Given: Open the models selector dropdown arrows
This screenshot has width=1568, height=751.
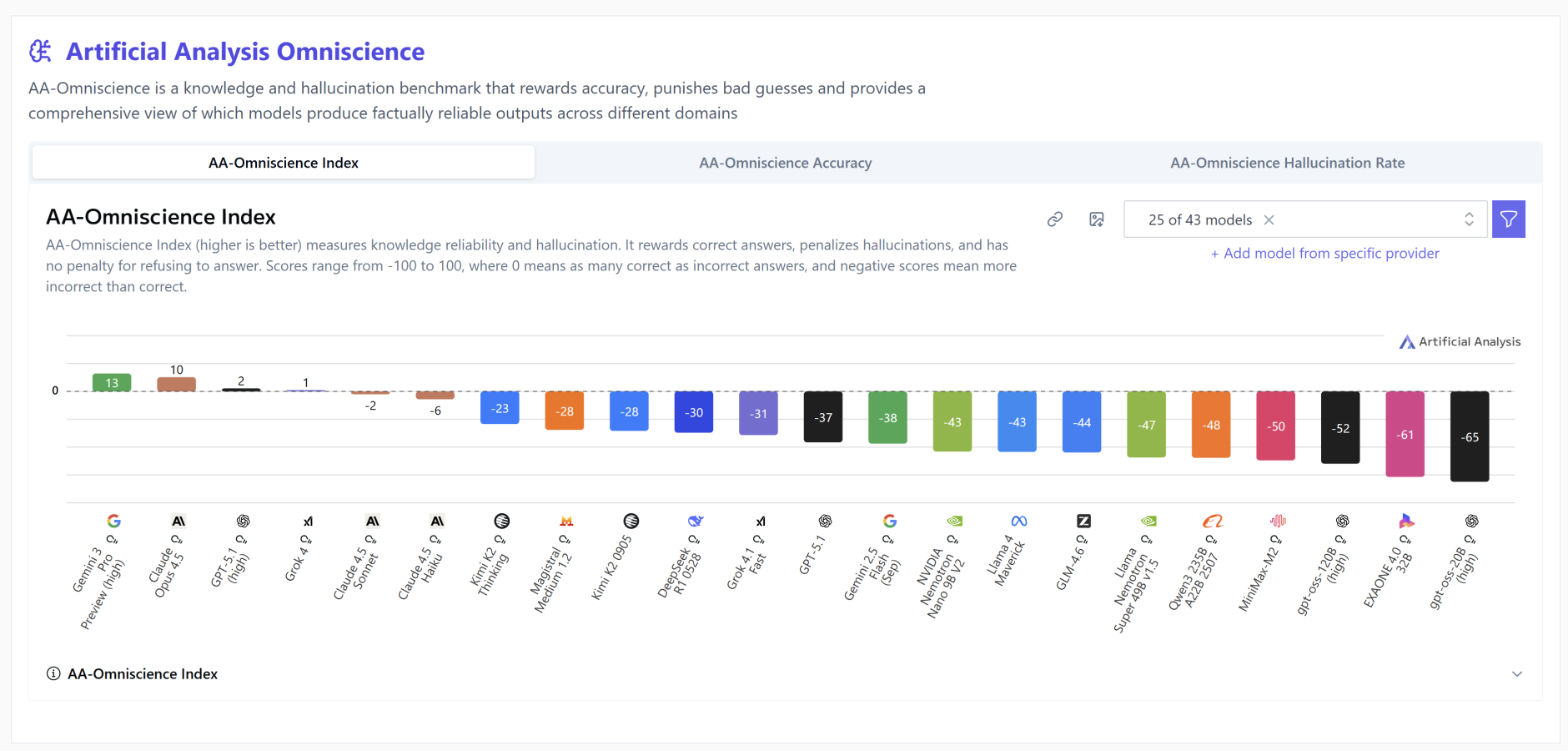Looking at the screenshot, I should 1469,219.
